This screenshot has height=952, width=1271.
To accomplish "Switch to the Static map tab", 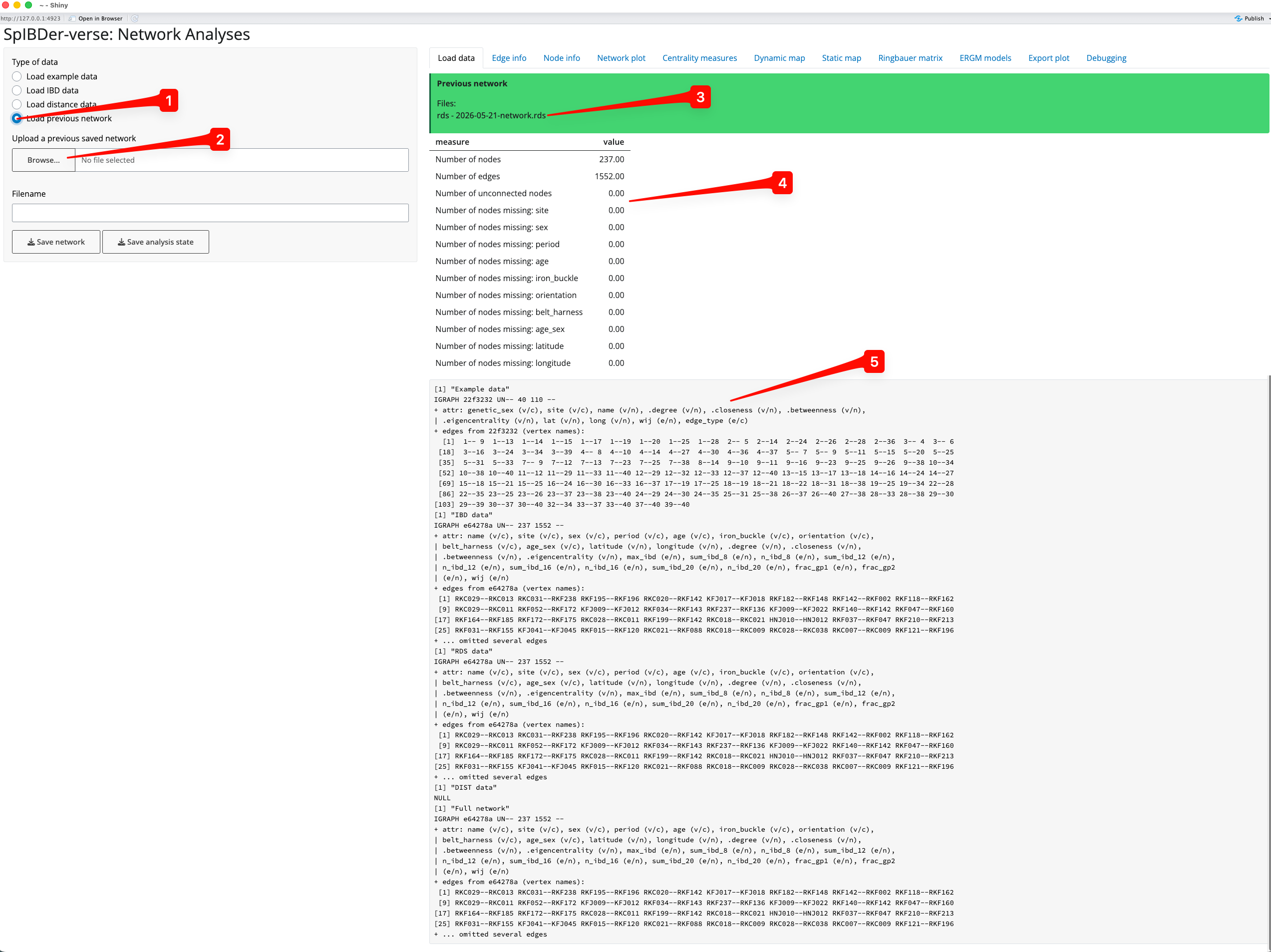I will coord(841,58).
